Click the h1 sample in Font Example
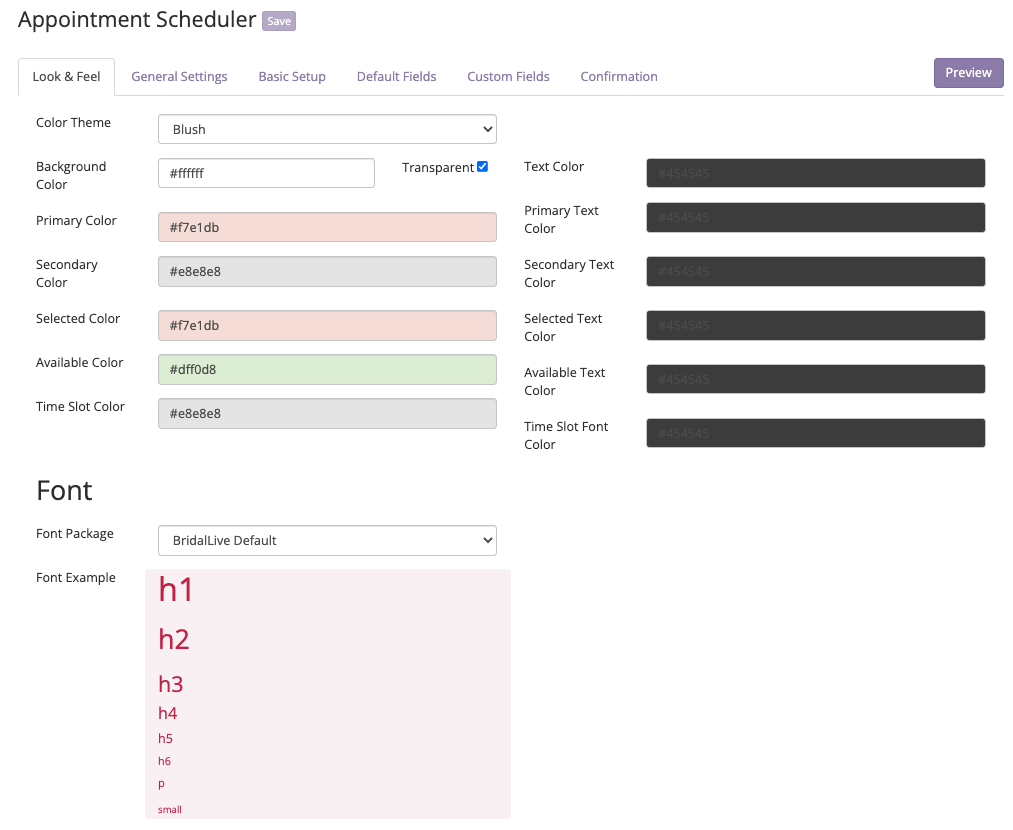Image resolution: width=1013 pixels, height=830 pixels. [176, 590]
